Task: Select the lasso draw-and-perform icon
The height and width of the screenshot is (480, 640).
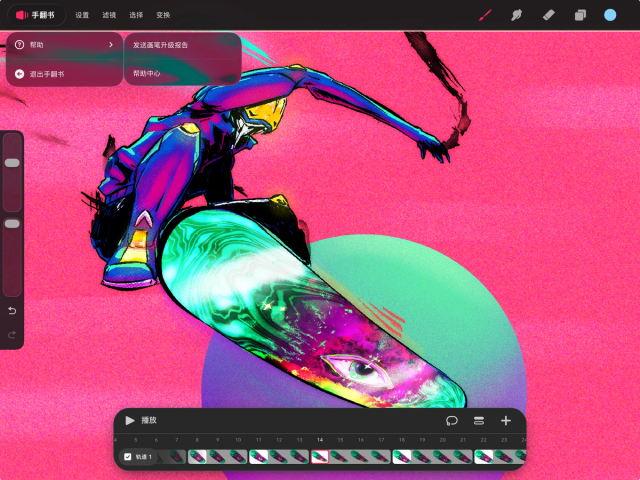Action: (x=452, y=420)
